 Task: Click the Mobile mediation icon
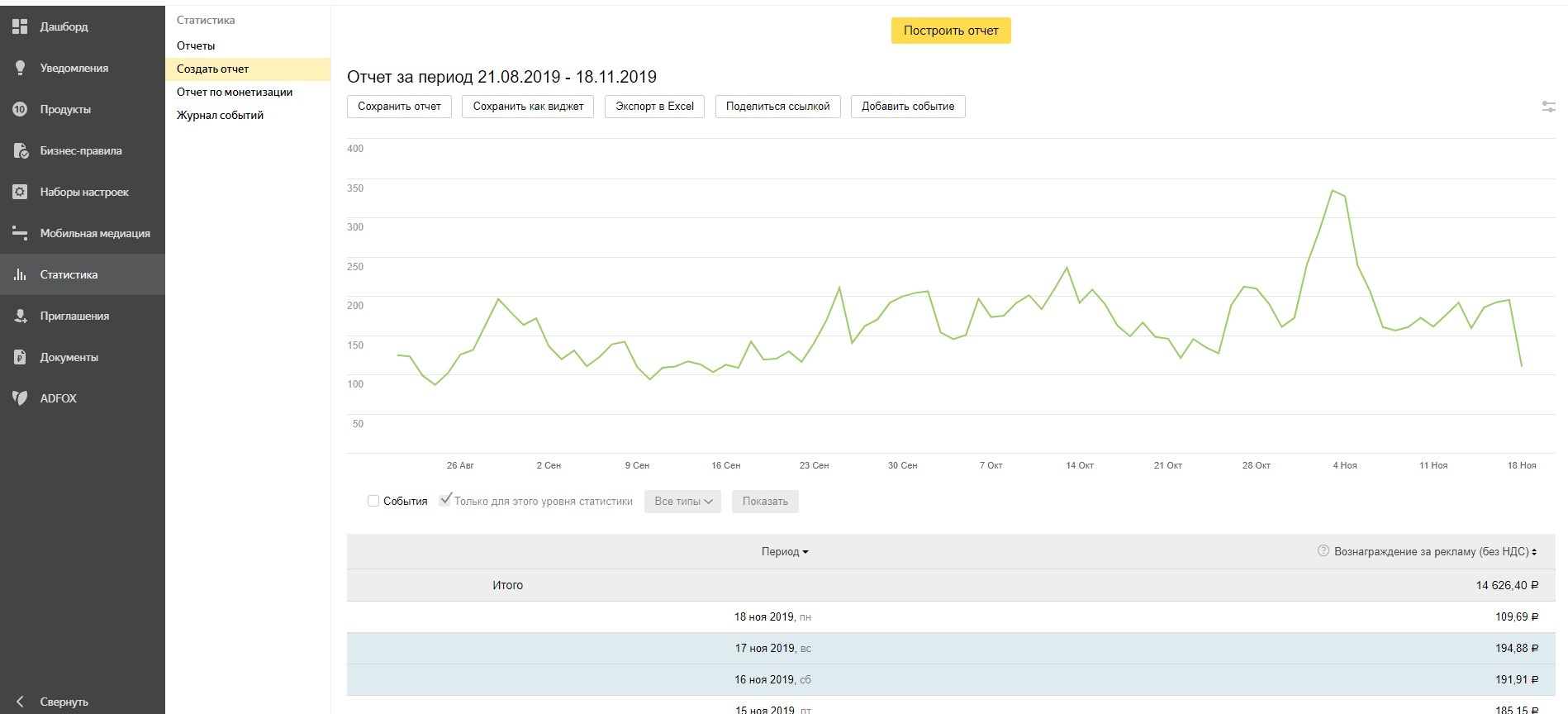point(20,233)
